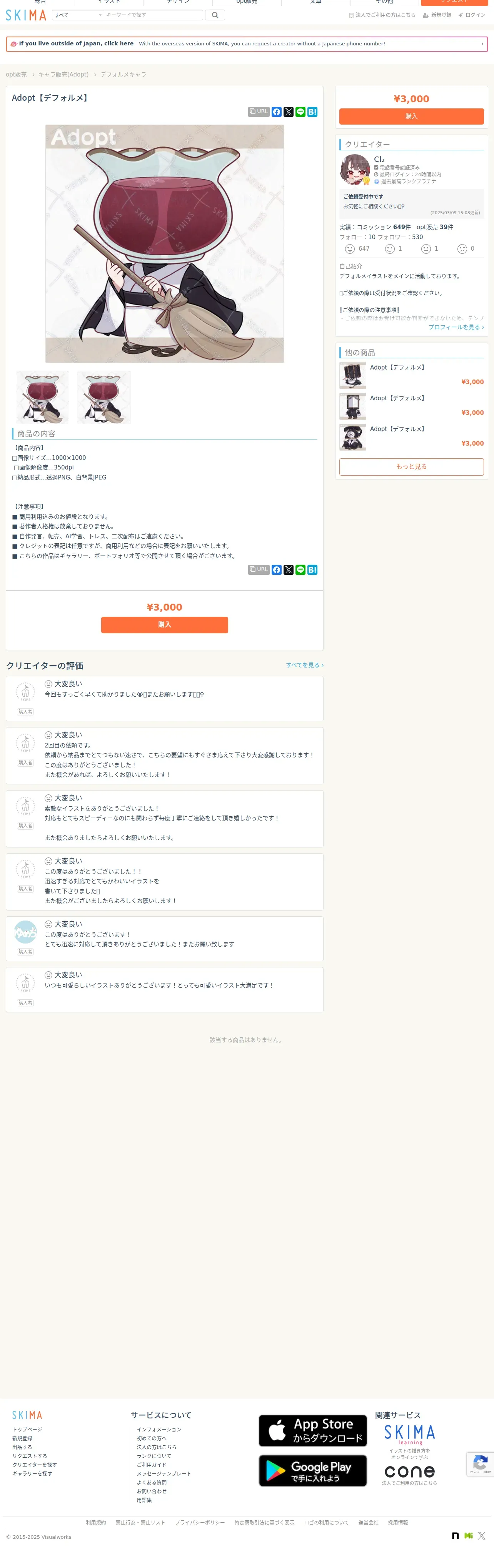Click ログイン in the header

472,15
